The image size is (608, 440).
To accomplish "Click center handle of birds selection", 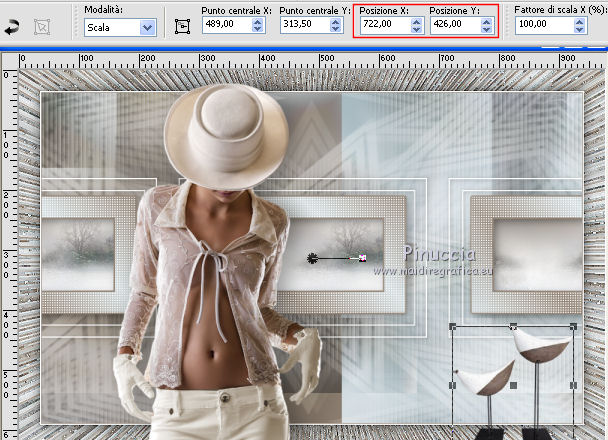I will [513, 385].
